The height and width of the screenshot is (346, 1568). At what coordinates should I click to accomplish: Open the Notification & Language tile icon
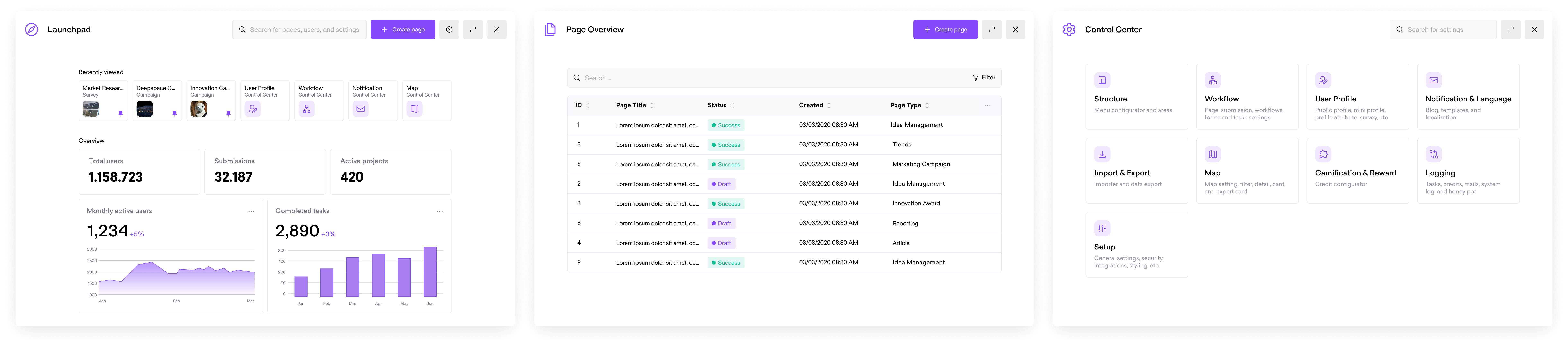(x=1433, y=80)
